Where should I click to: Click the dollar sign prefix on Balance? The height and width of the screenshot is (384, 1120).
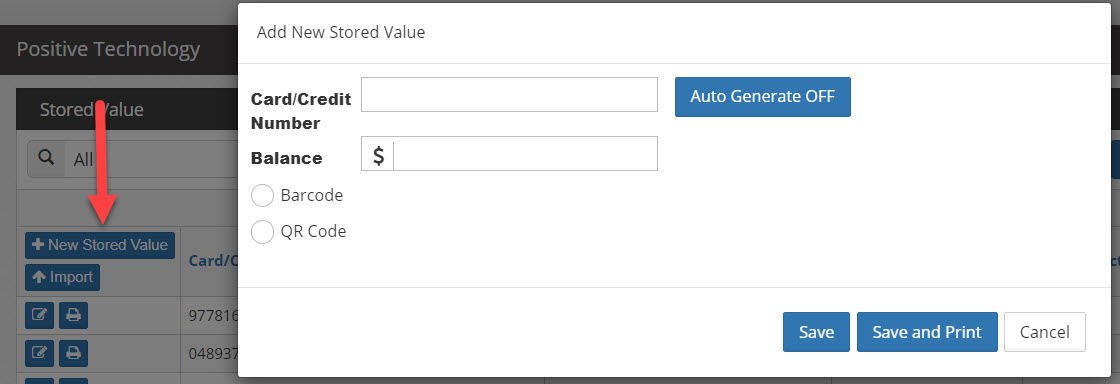click(378, 154)
